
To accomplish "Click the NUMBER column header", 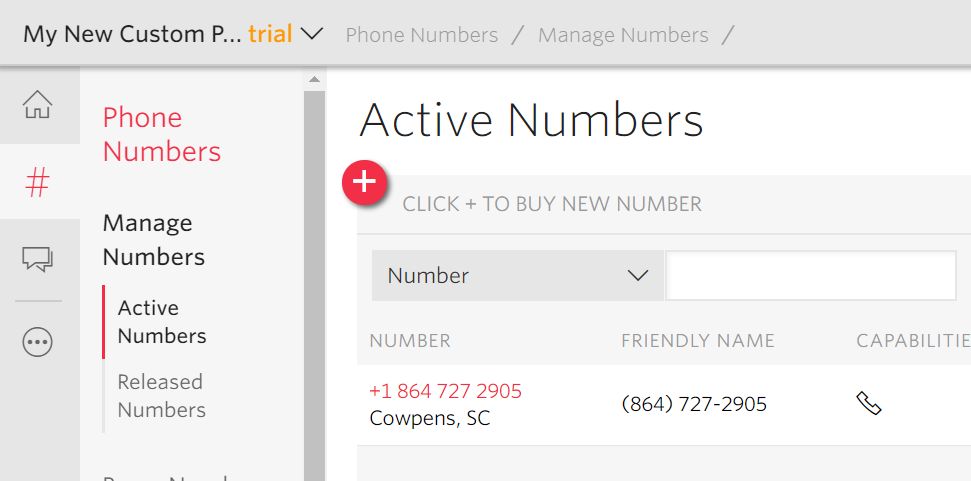I will point(410,340).
